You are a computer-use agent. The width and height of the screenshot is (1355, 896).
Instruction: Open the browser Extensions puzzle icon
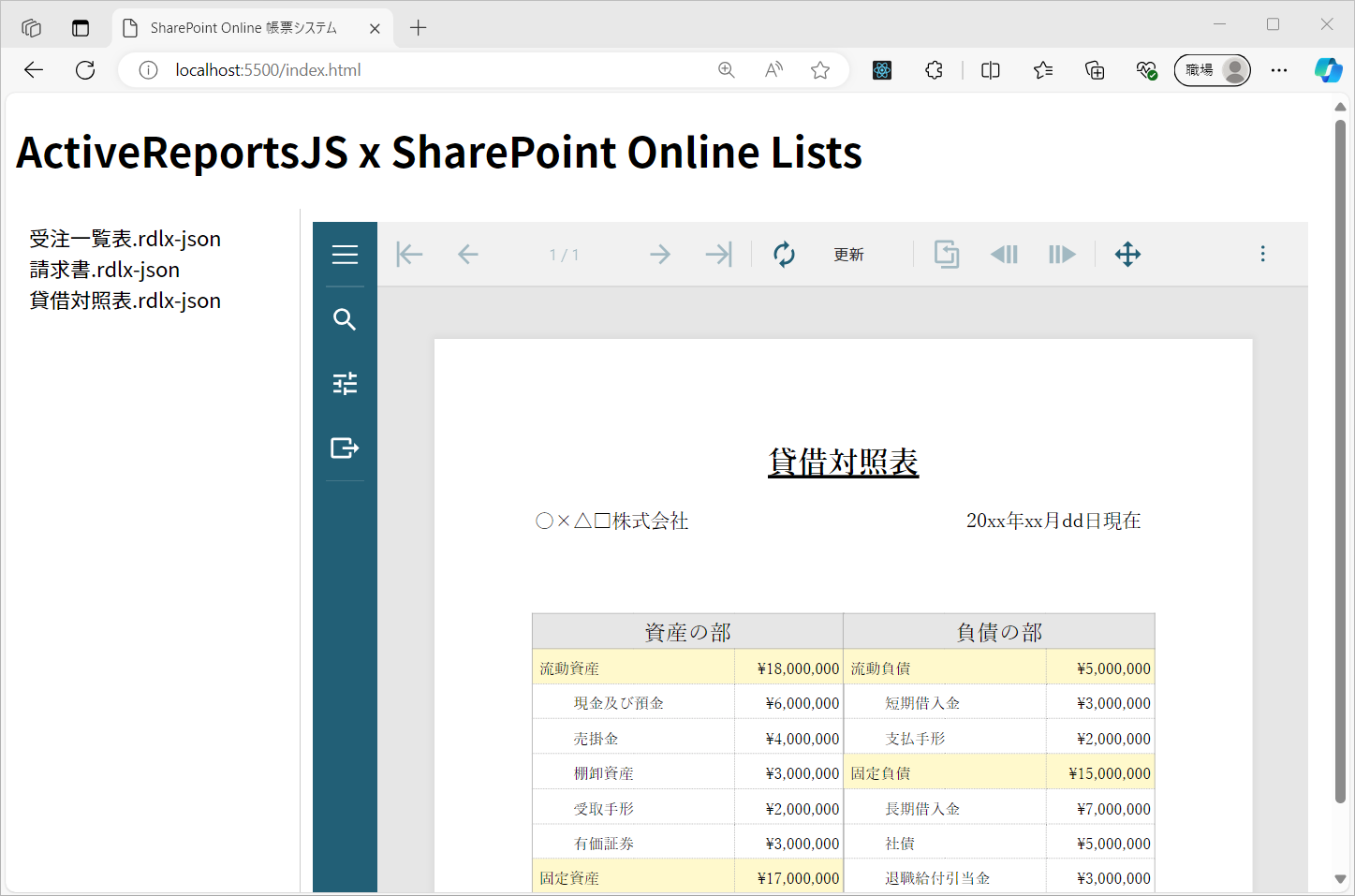[934, 70]
